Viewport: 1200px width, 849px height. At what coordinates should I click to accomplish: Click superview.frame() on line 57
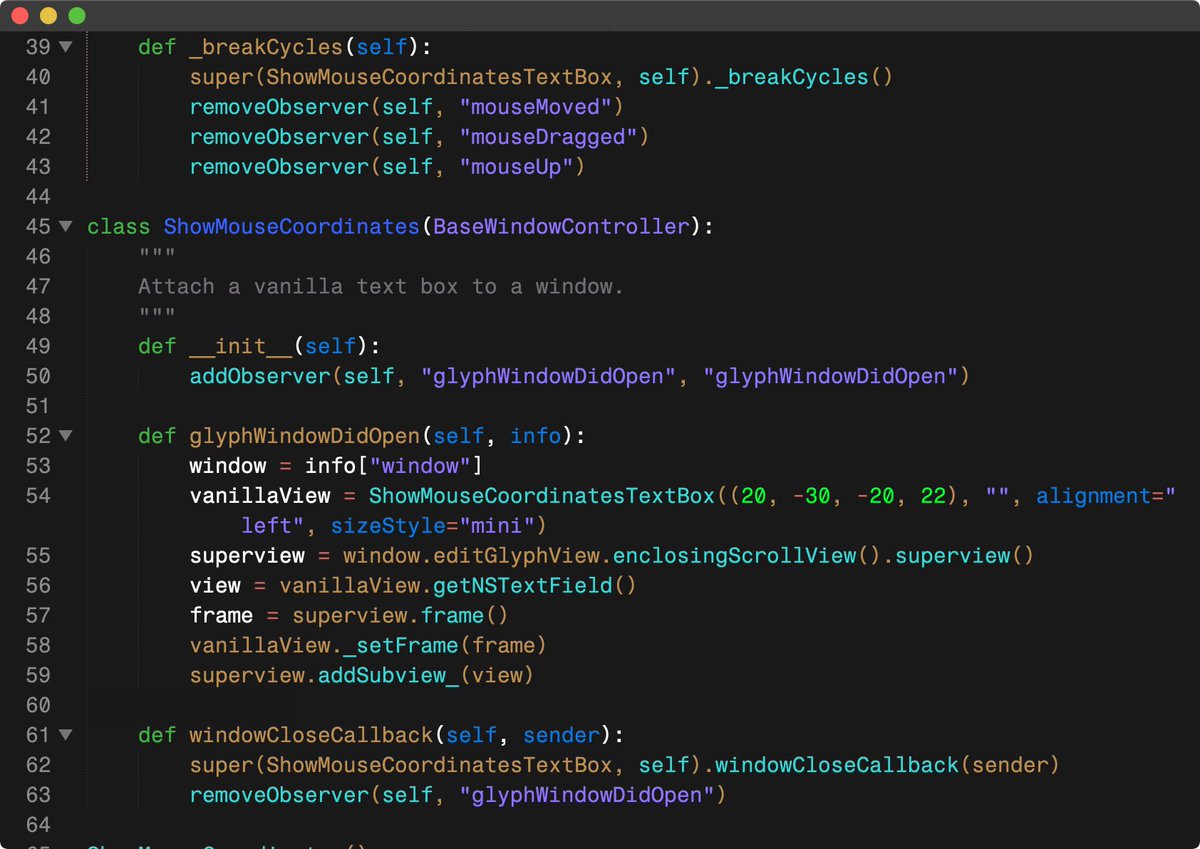[x=400, y=616]
